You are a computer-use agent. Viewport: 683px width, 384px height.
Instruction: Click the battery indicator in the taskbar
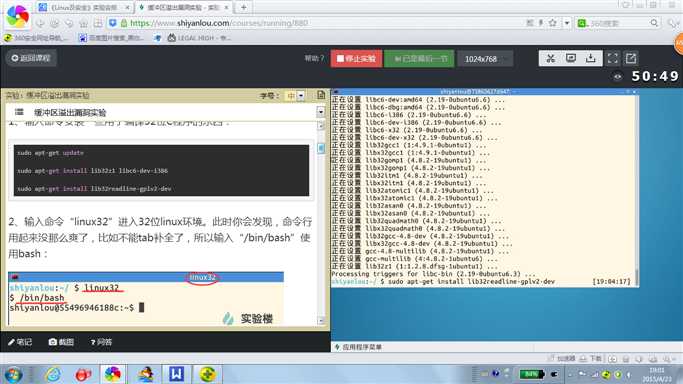531,374
